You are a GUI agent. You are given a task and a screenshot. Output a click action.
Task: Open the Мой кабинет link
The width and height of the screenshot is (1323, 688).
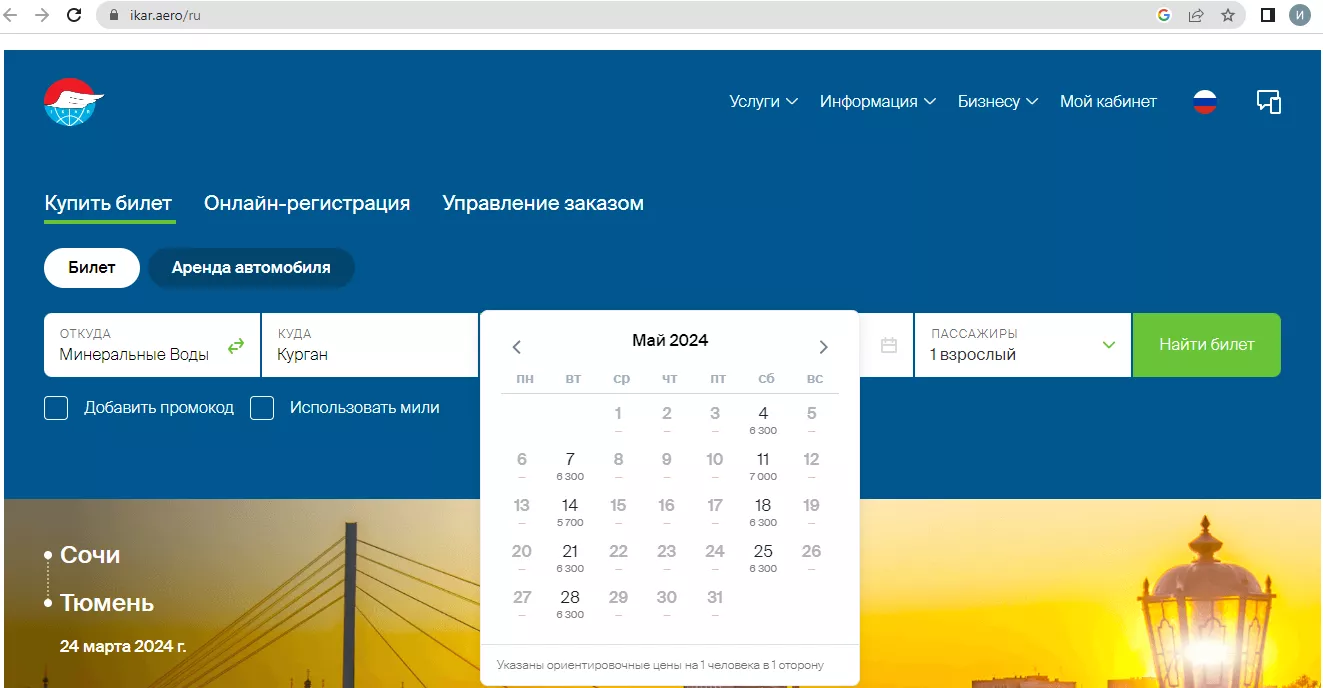(x=1108, y=102)
